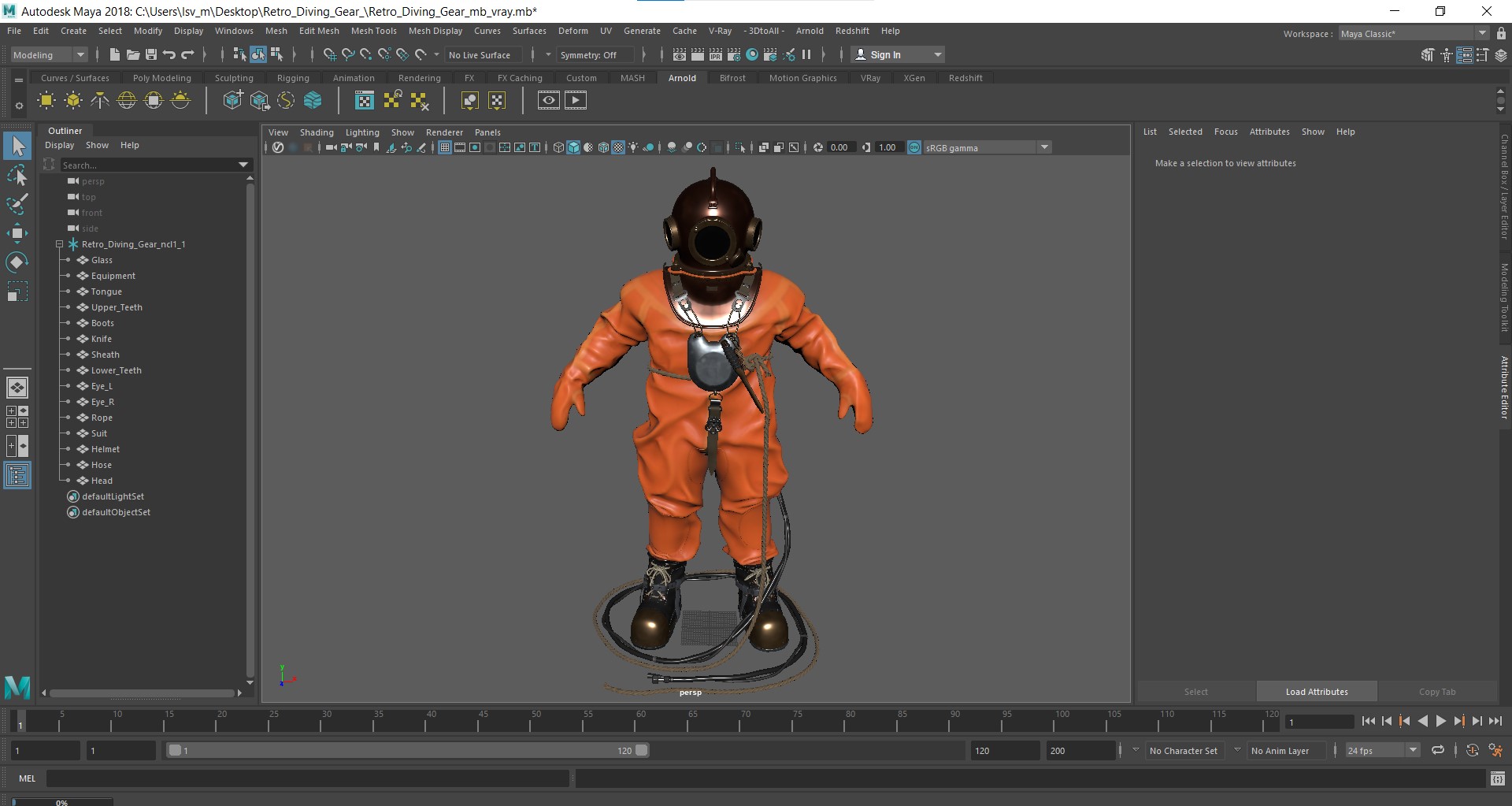Activate the Rotate tool in toolbox

click(x=17, y=262)
